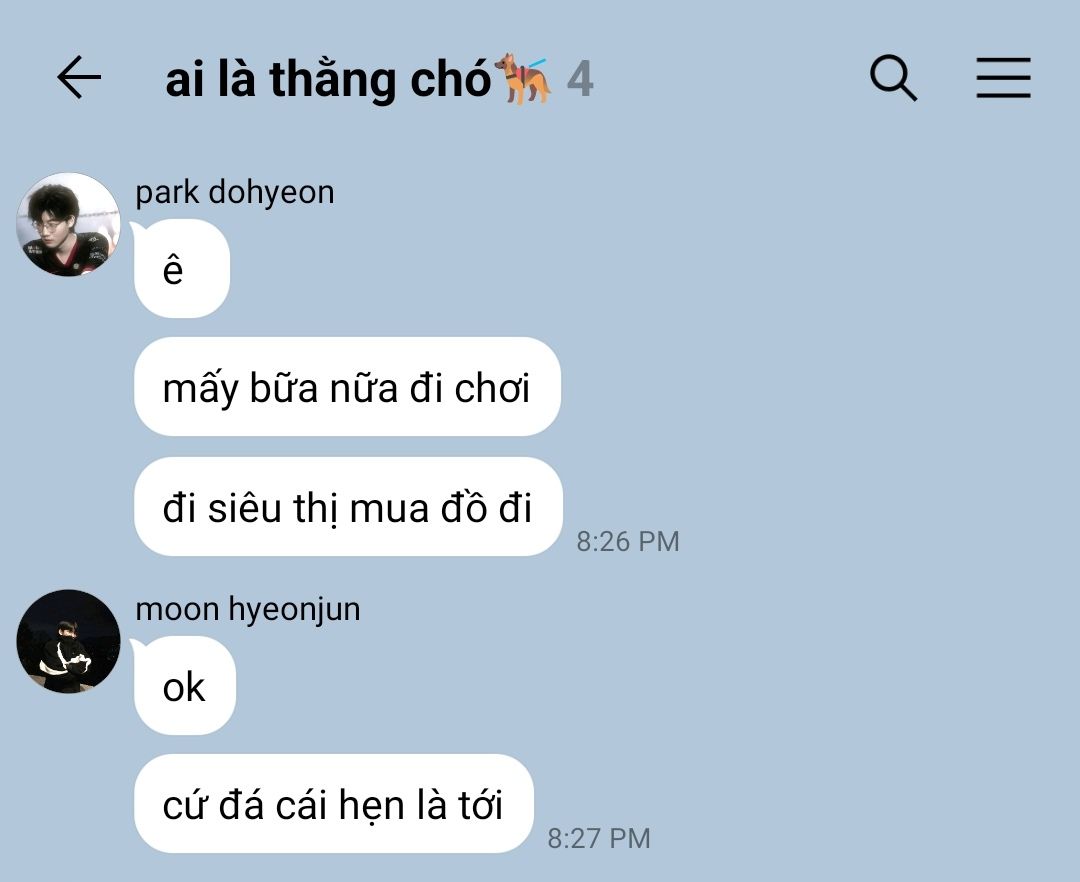
Task: Tap the member count 4
Action: coord(580,79)
